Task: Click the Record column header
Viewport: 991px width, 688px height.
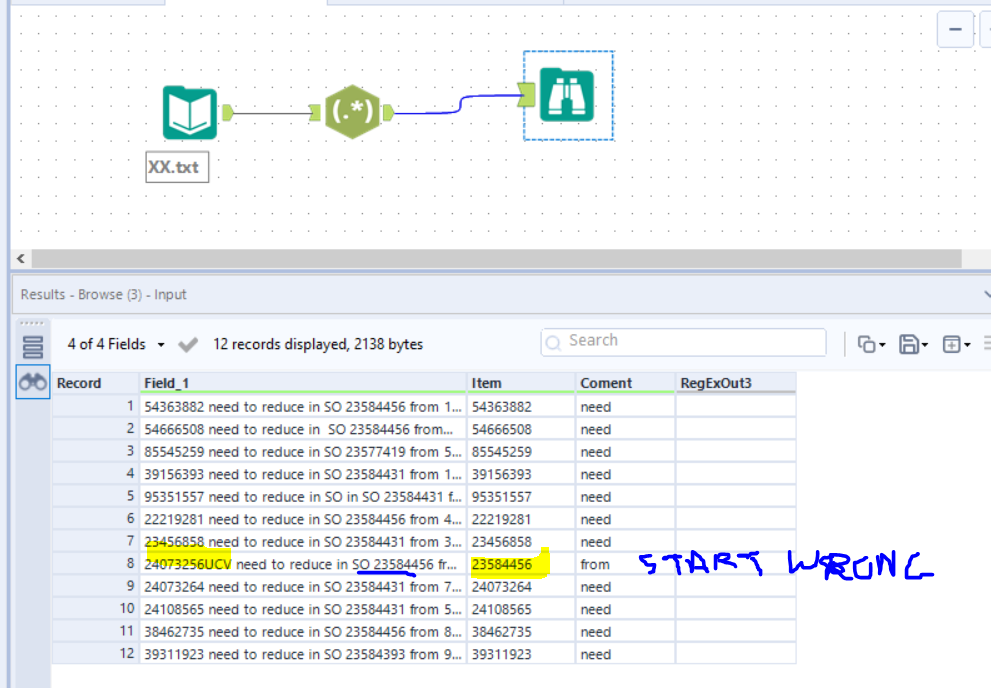Action: (x=95, y=383)
